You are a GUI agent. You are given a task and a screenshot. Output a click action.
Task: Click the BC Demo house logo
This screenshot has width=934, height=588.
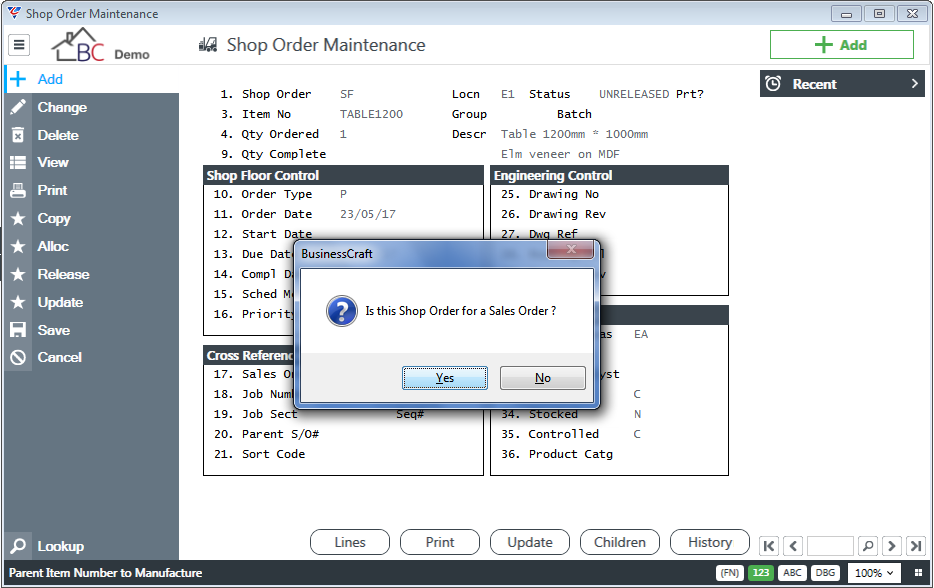(x=100, y=45)
